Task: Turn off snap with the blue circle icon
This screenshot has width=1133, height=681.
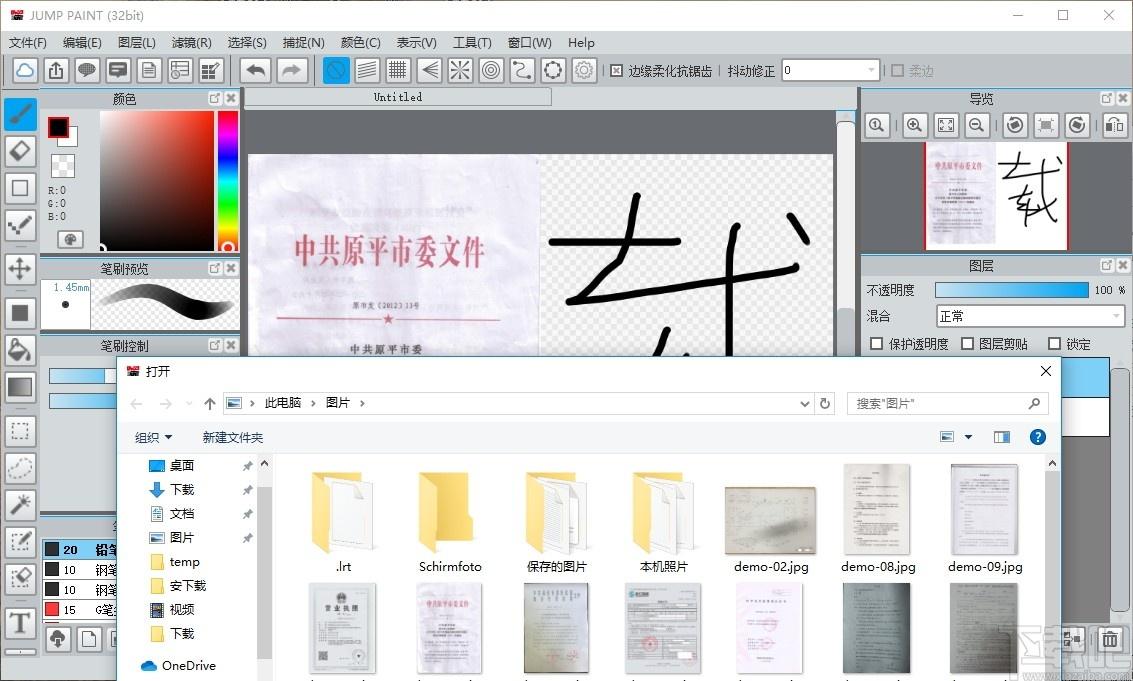Action: pyautogui.click(x=336, y=70)
